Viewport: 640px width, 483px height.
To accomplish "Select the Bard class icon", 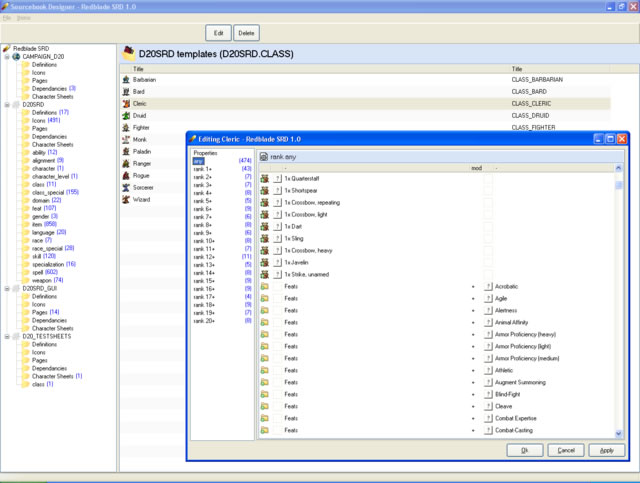I will pos(126,91).
